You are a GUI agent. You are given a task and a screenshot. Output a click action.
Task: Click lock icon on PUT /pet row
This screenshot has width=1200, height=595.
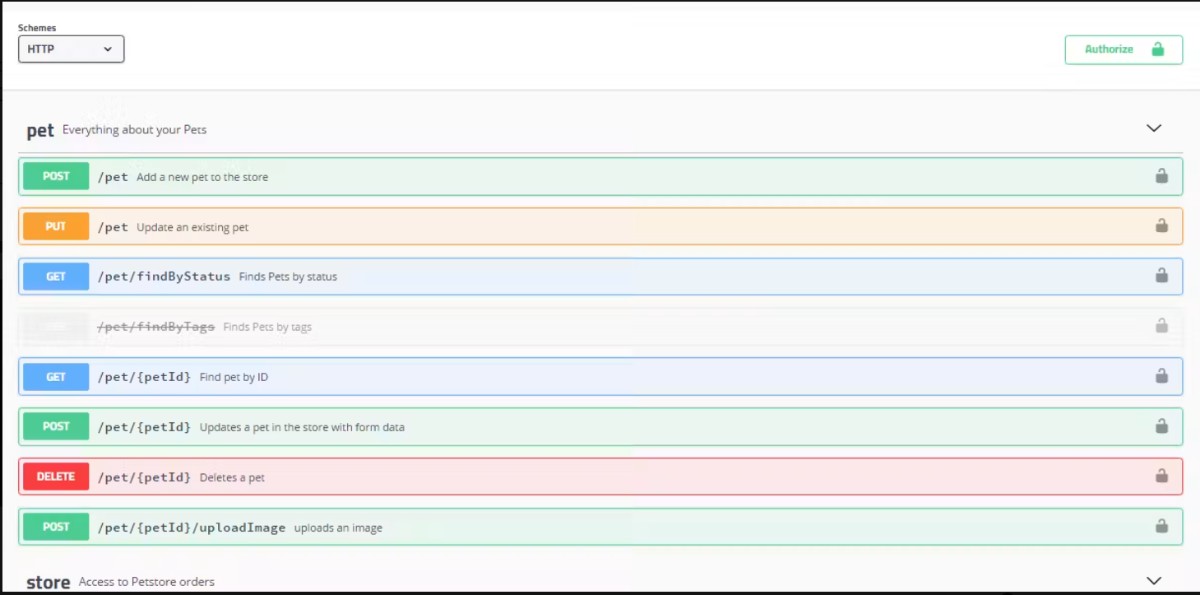coord(1161,226)
